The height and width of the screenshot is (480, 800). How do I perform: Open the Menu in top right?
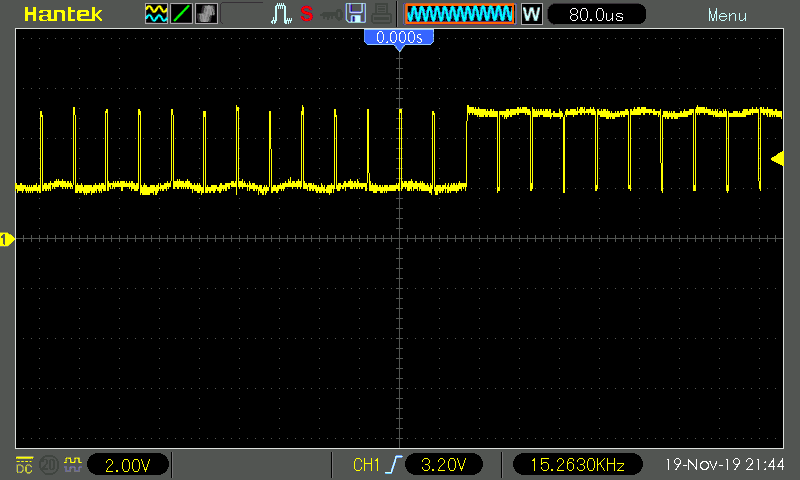[726, 16]
